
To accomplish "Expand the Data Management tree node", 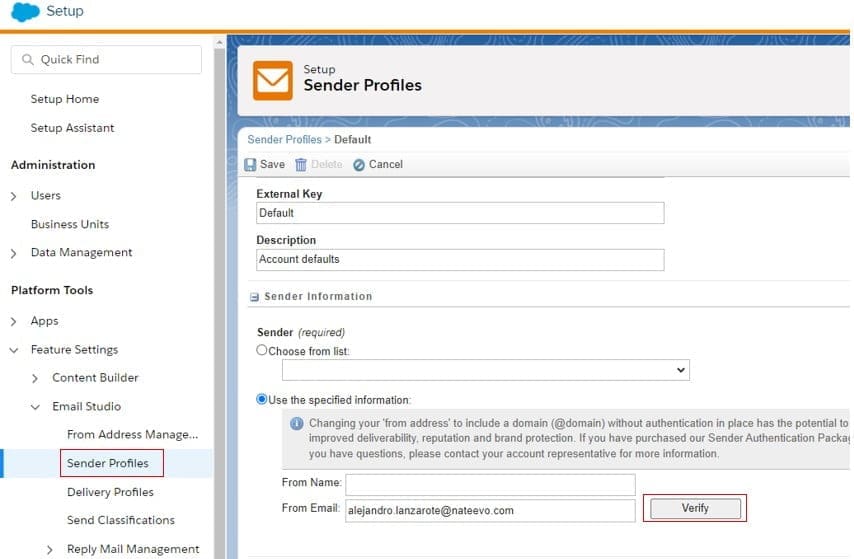I will point(14,253).
